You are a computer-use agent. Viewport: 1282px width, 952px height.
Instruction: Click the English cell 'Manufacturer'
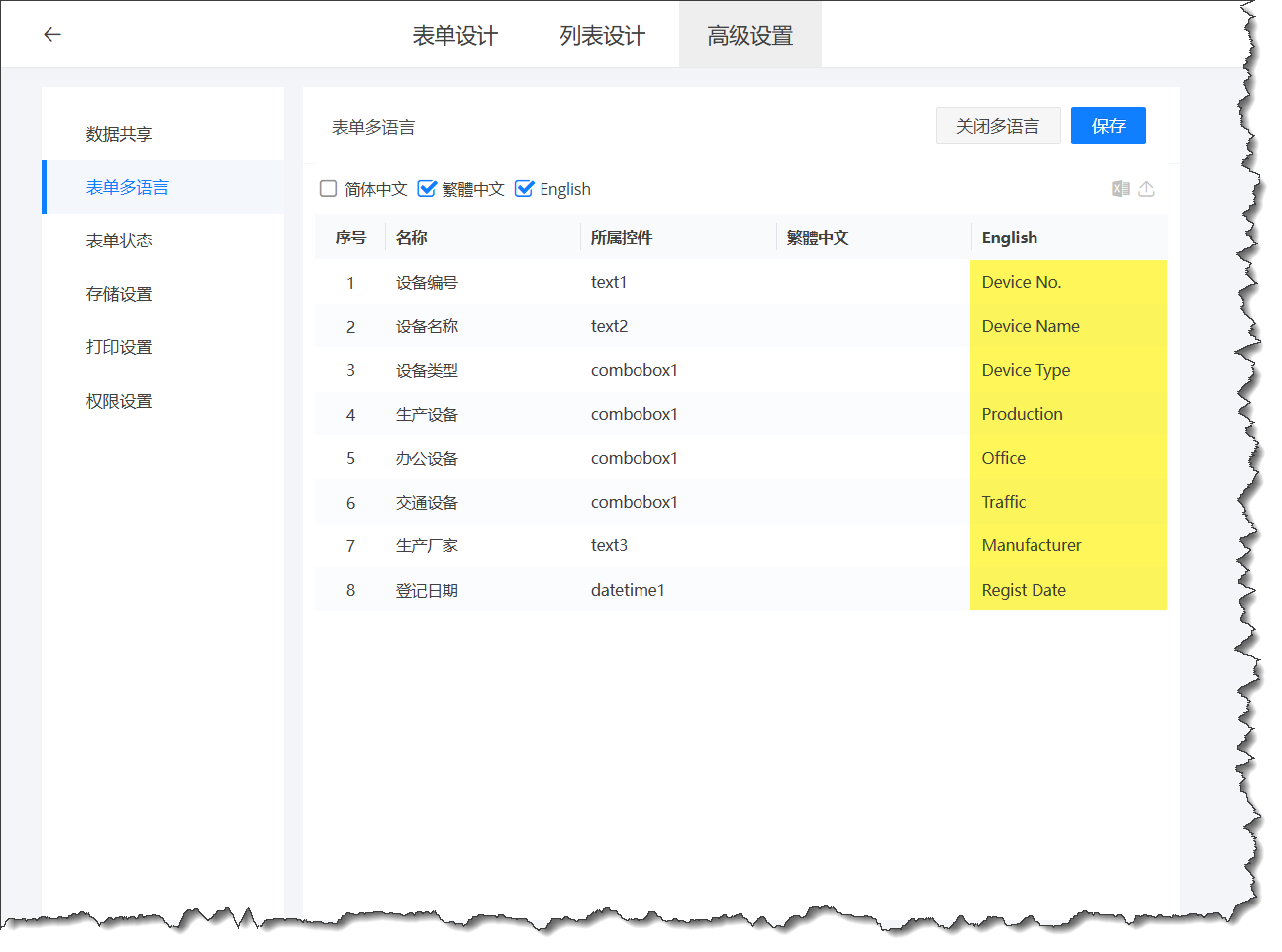point(1067,545)
